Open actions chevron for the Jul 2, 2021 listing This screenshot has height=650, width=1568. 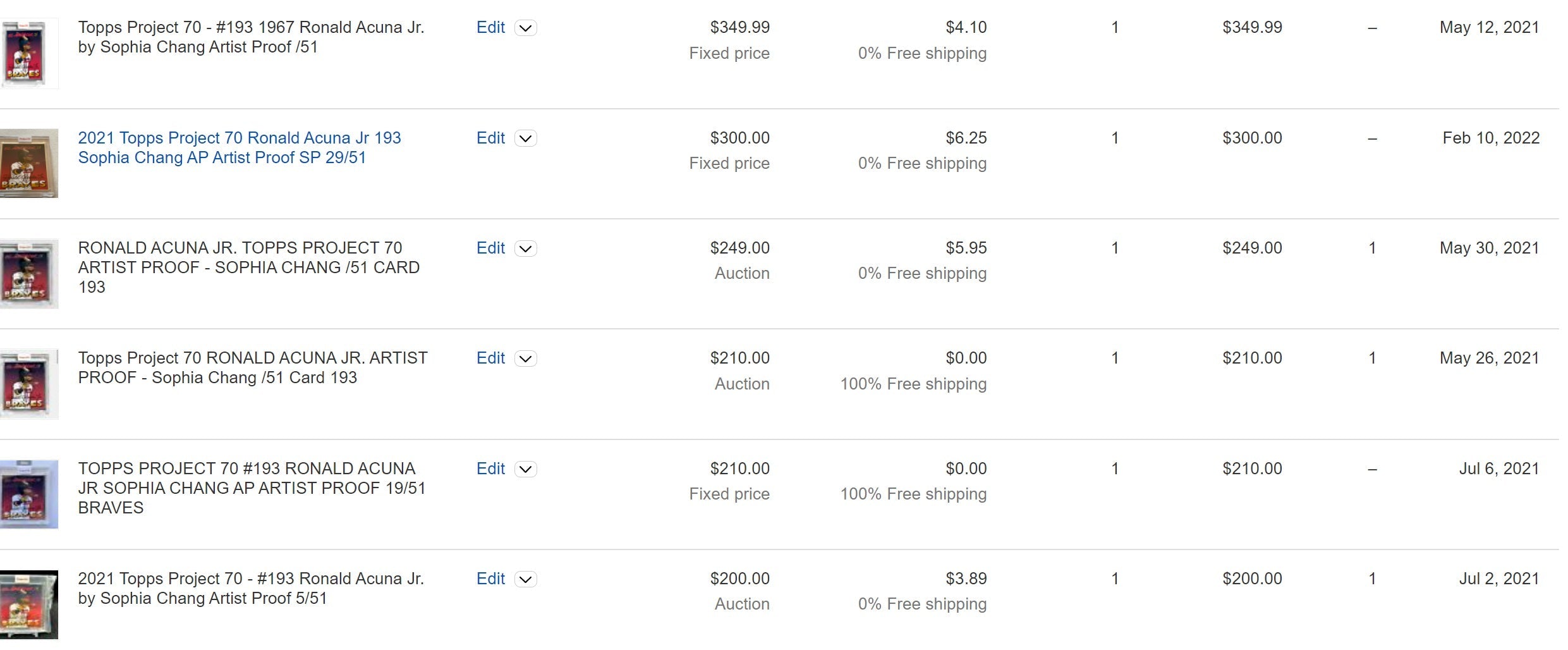click(526, 579)
